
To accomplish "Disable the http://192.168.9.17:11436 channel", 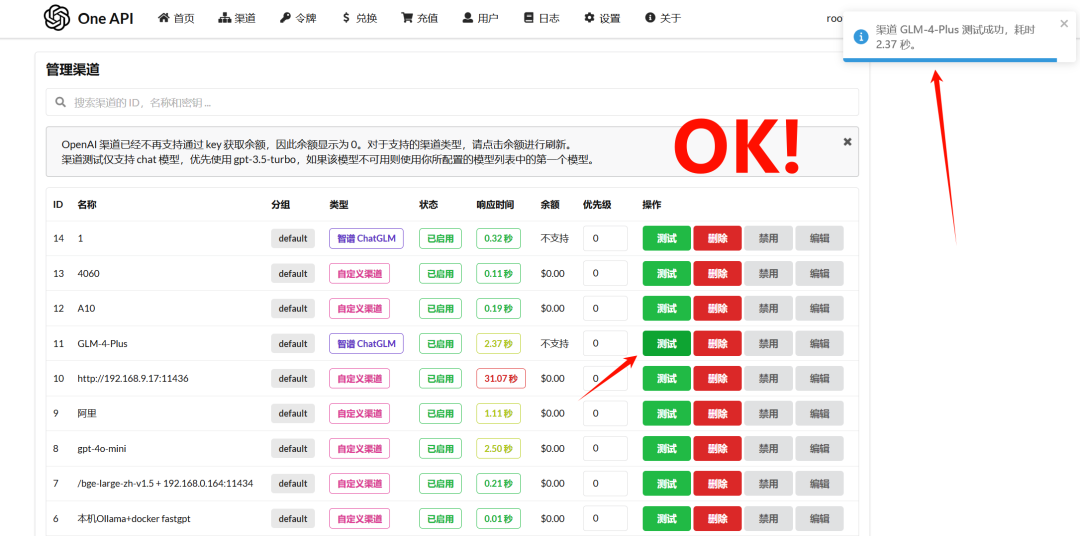I will (x=768, y=378).
